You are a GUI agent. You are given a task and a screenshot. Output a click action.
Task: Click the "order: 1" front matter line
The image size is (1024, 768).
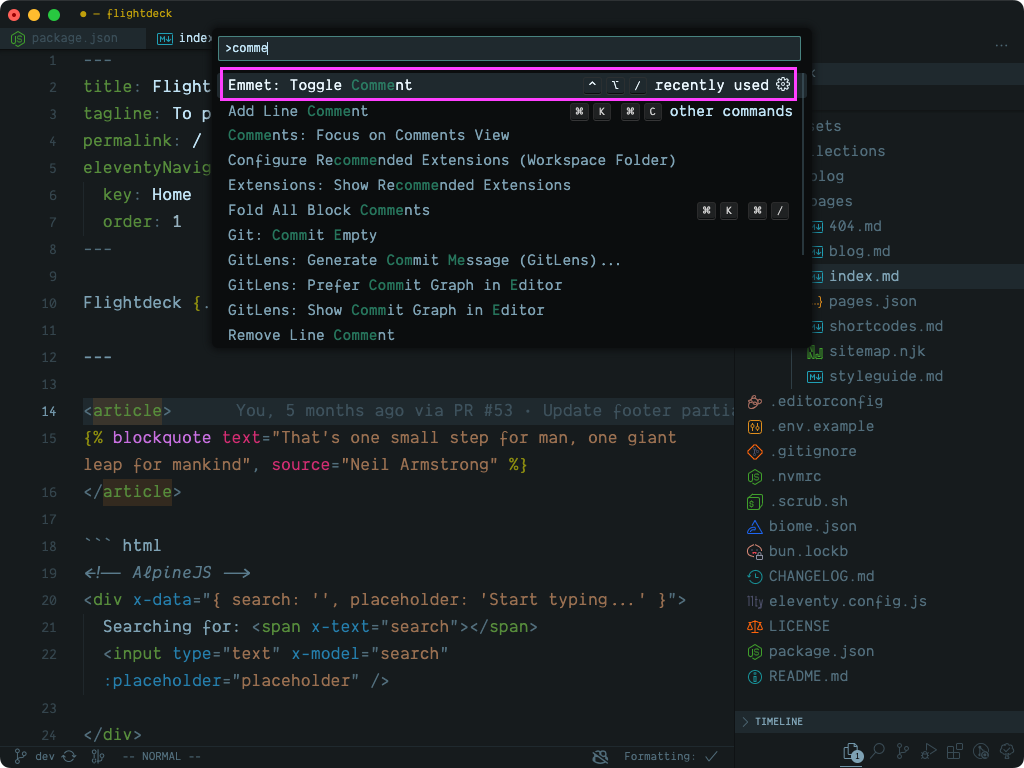click(x=142, y=221)
